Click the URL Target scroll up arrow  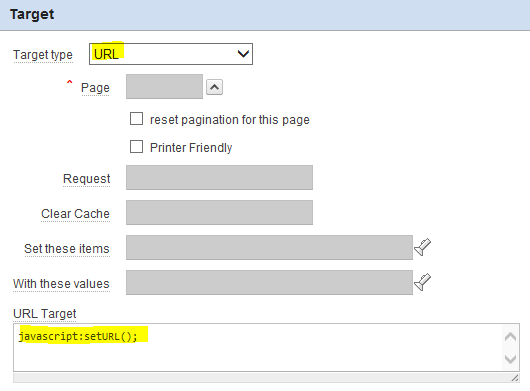(x=510, y=337)
